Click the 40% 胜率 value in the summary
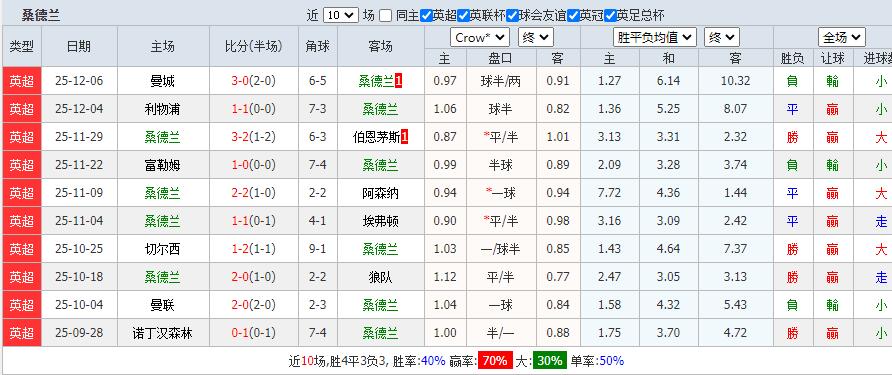892x375 pixels. click(x=433, y=360)
